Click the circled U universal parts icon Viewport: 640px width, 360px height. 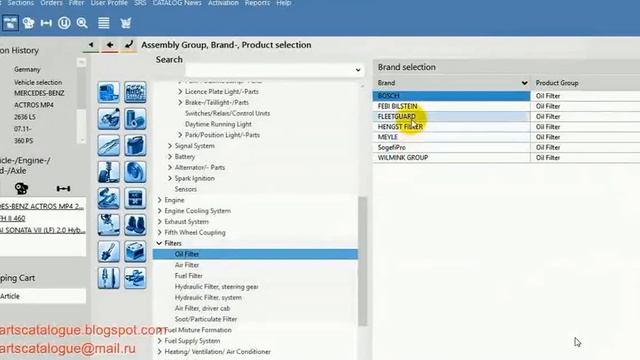pos(64,23)
